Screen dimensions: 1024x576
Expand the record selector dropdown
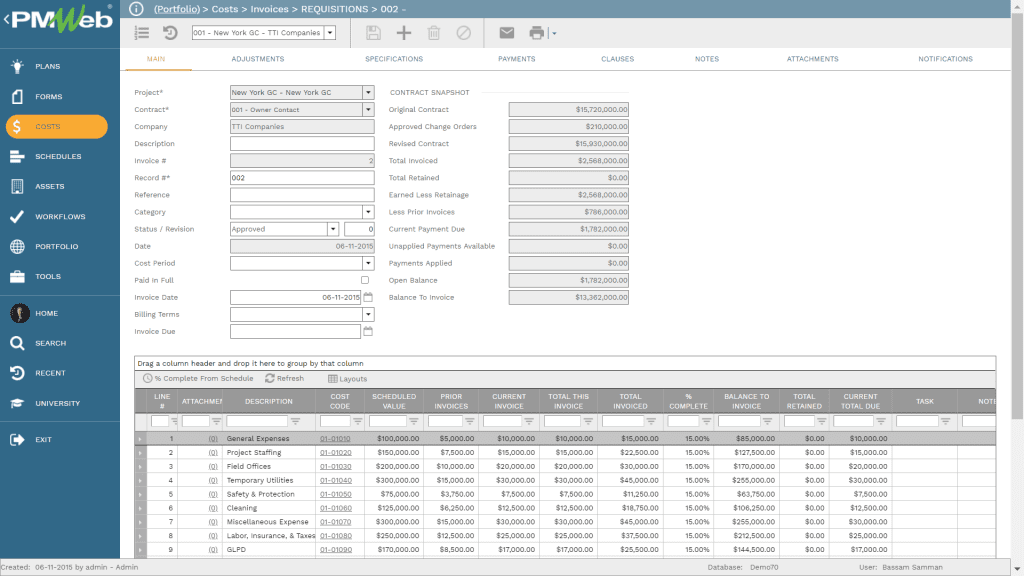[330, 33]
